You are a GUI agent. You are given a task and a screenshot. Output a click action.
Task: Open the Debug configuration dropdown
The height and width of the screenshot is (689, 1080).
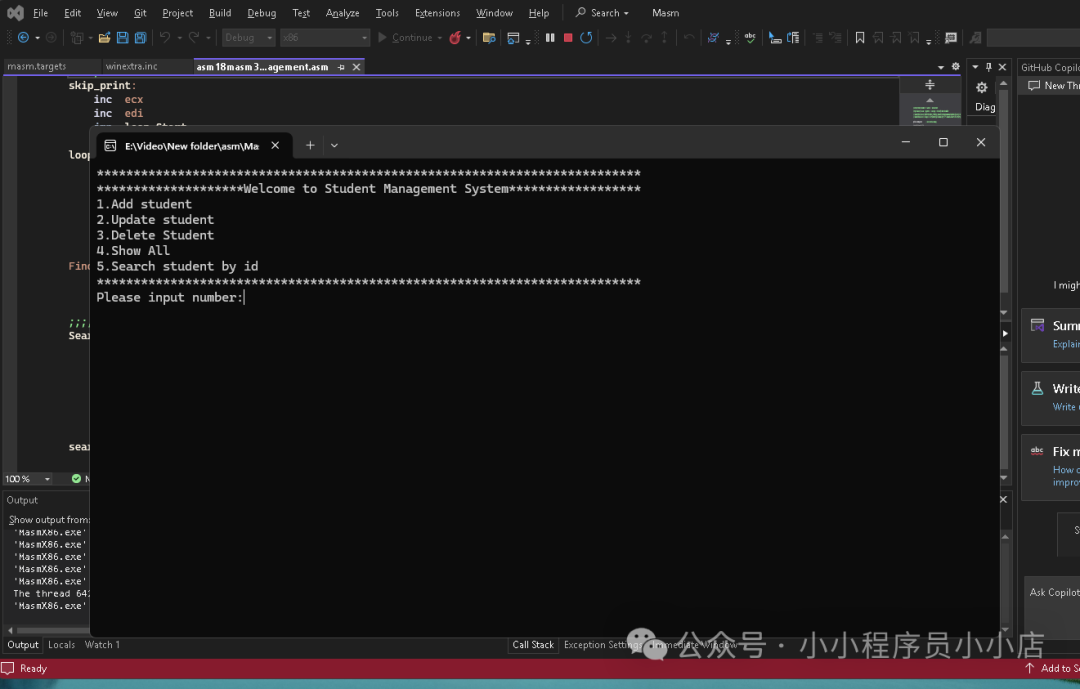point(247,38)
